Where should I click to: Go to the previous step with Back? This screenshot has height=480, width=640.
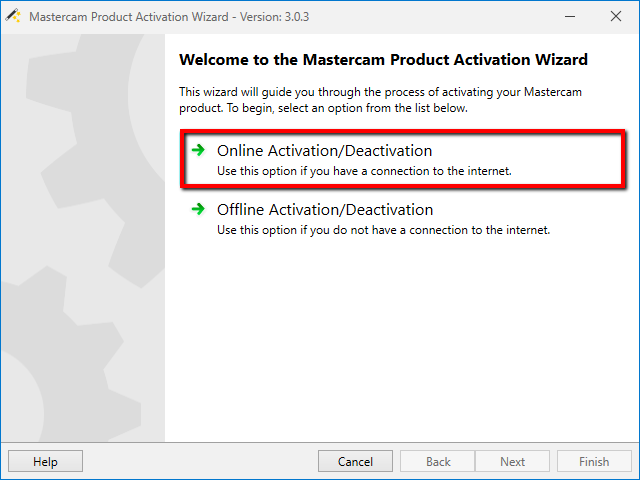[438, 461]
